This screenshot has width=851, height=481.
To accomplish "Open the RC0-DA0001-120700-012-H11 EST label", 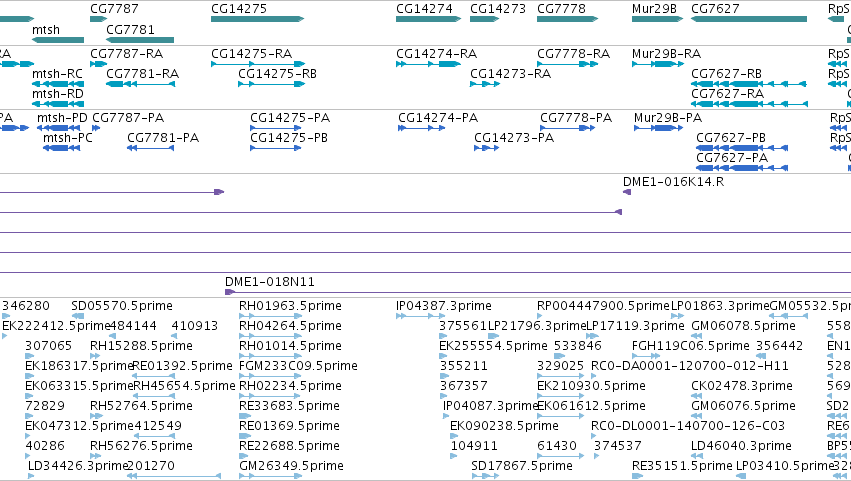I will [x=689, y=366].
